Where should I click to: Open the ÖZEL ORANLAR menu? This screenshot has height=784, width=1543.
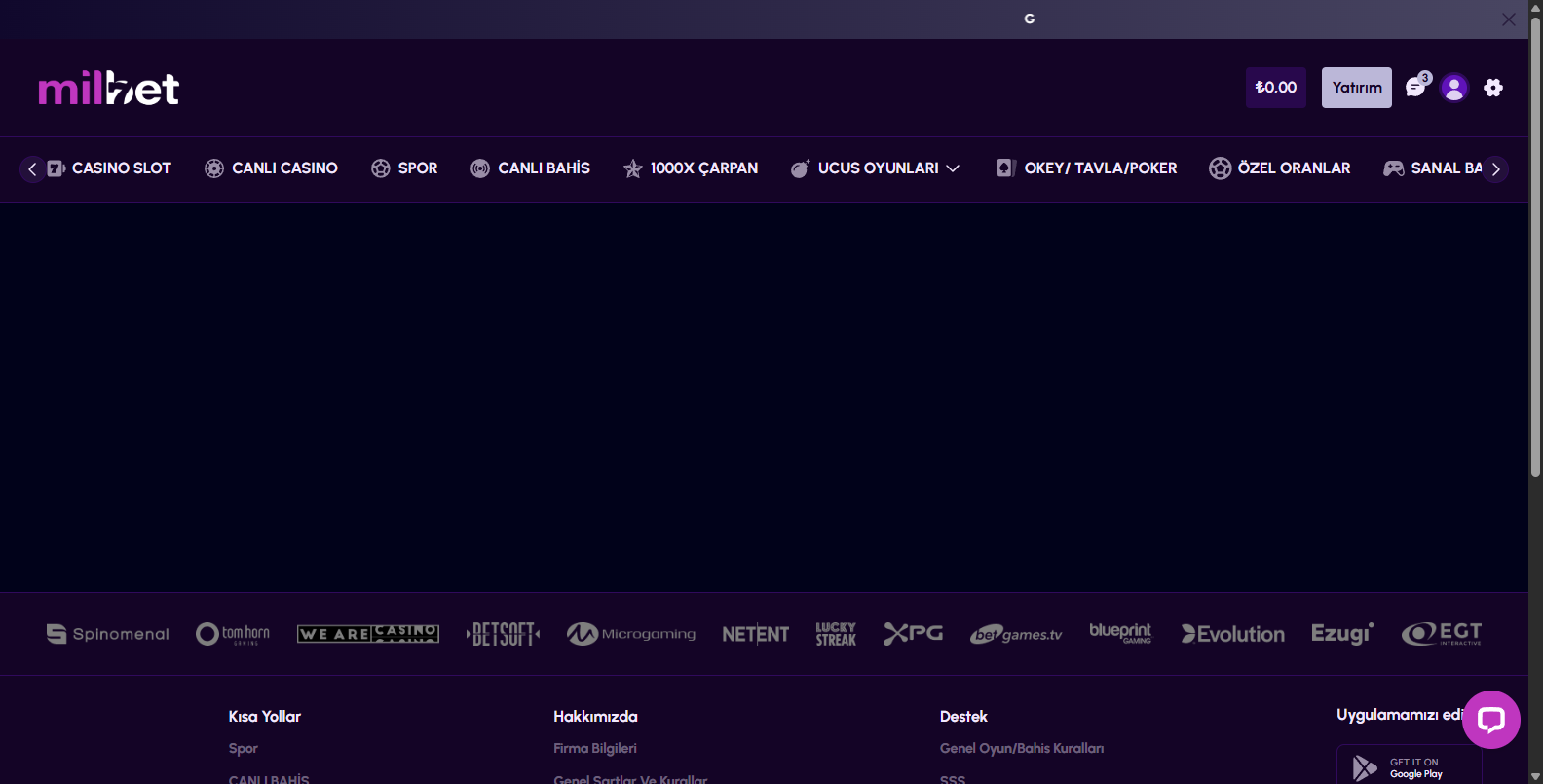1295,168
